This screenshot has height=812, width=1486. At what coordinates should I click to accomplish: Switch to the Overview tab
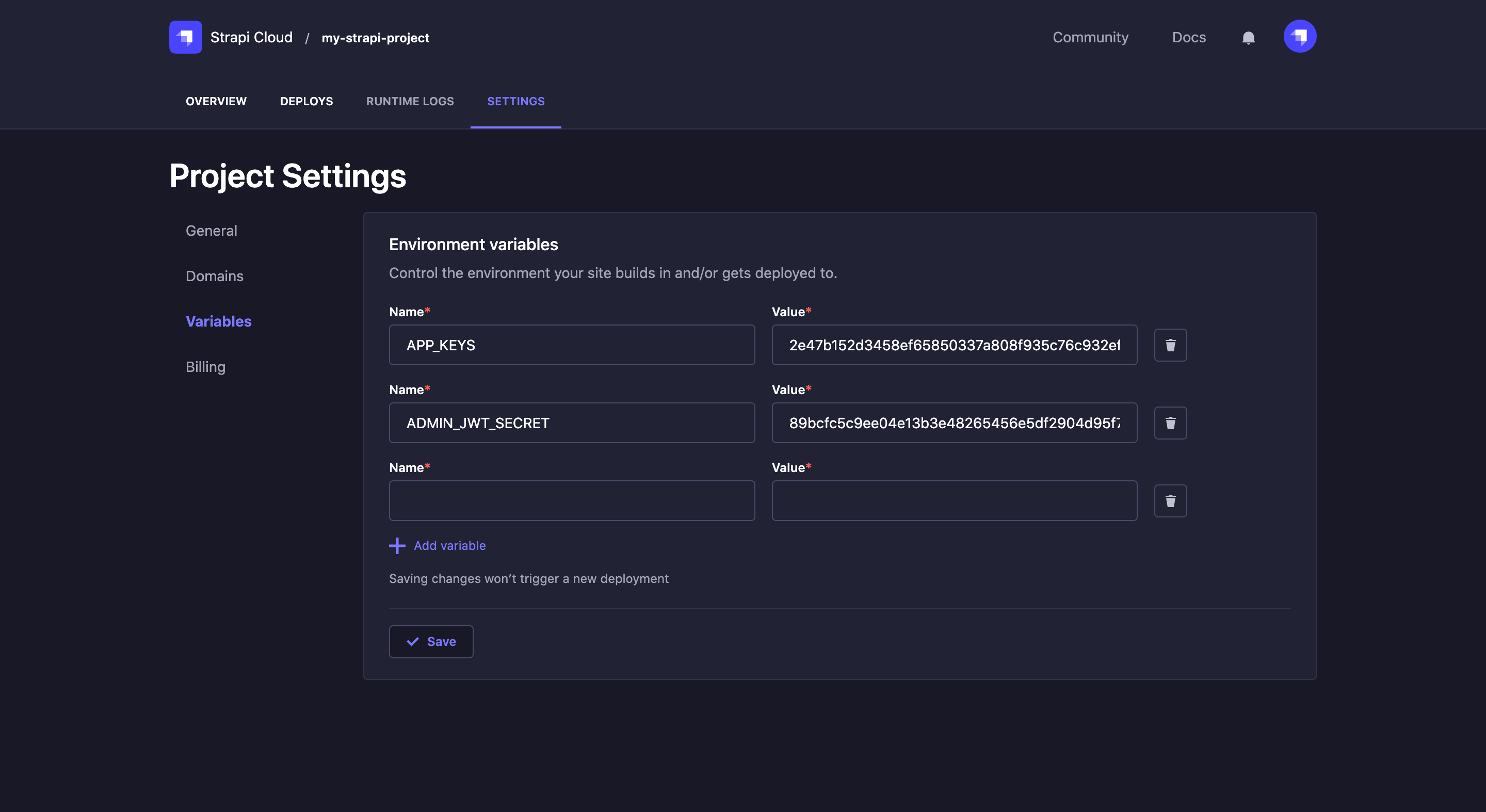click(x=216, y=101)
